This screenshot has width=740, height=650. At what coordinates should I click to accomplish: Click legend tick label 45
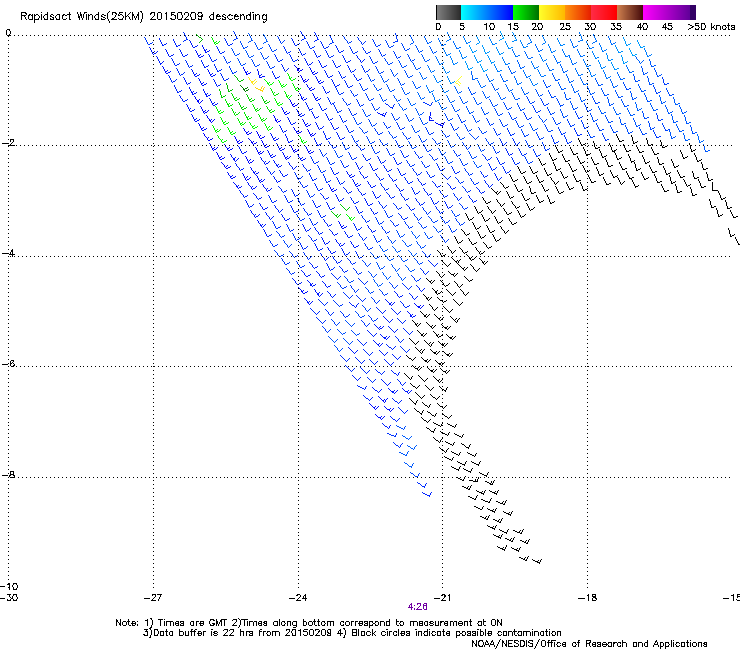tap(667, 27)
